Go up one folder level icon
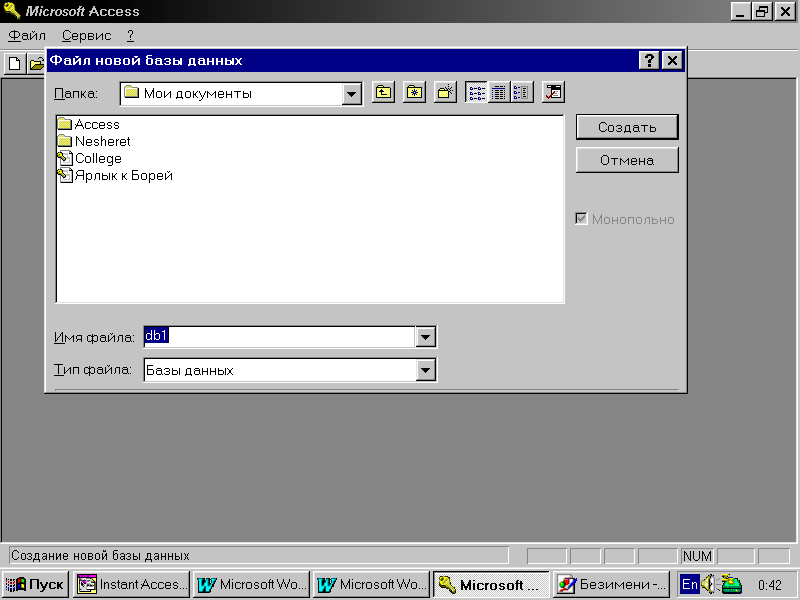This screenshot has width=800, height=600. click(x=383, y=93)
